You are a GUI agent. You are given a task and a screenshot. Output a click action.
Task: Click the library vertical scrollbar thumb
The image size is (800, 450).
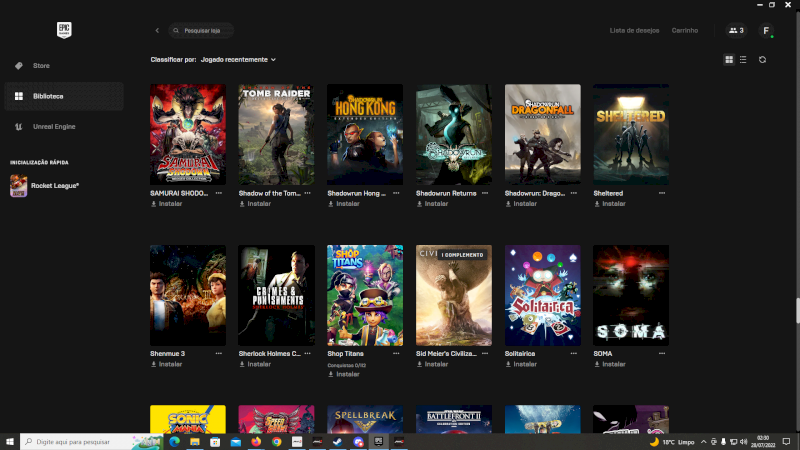(x=797, y=311)
